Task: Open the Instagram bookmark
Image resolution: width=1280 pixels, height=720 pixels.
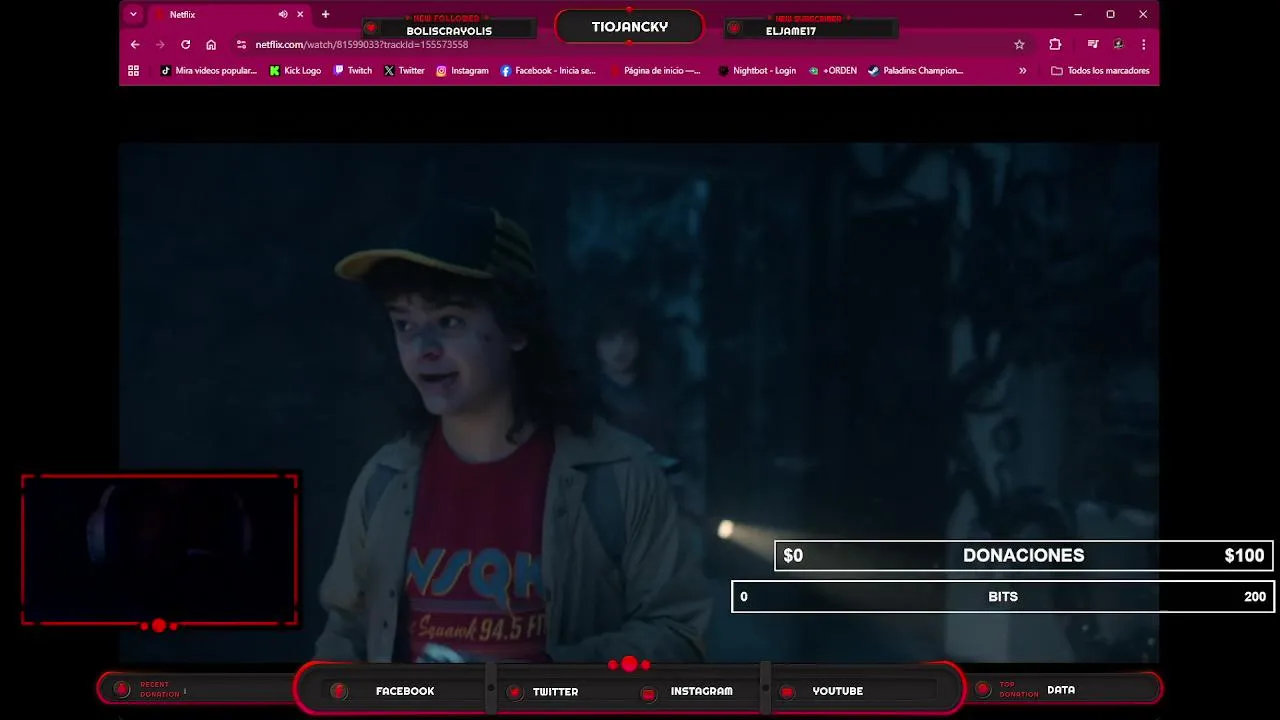Action: click(x=462, y=71)
